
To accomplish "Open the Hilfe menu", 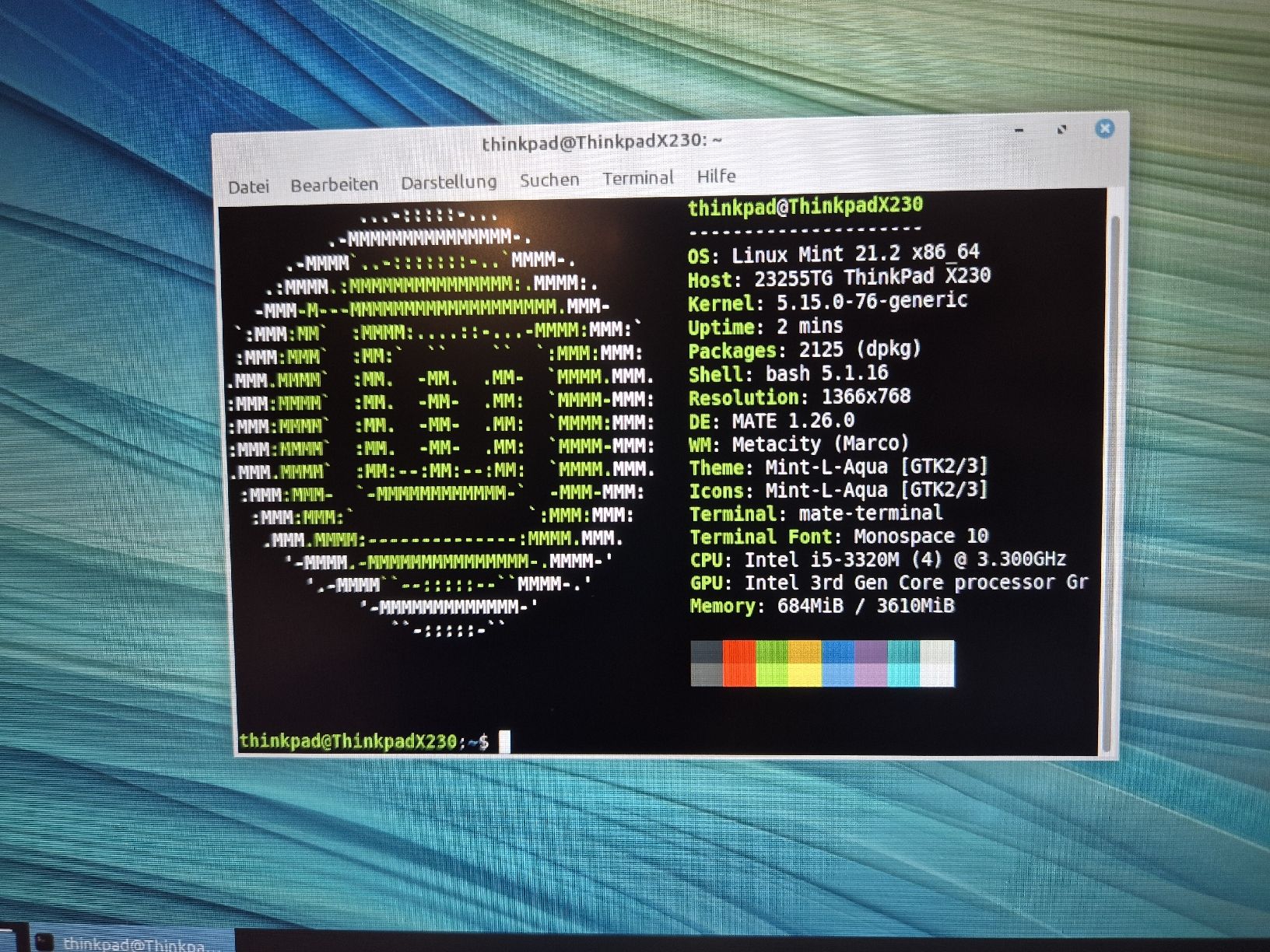I will coord(717,176).
